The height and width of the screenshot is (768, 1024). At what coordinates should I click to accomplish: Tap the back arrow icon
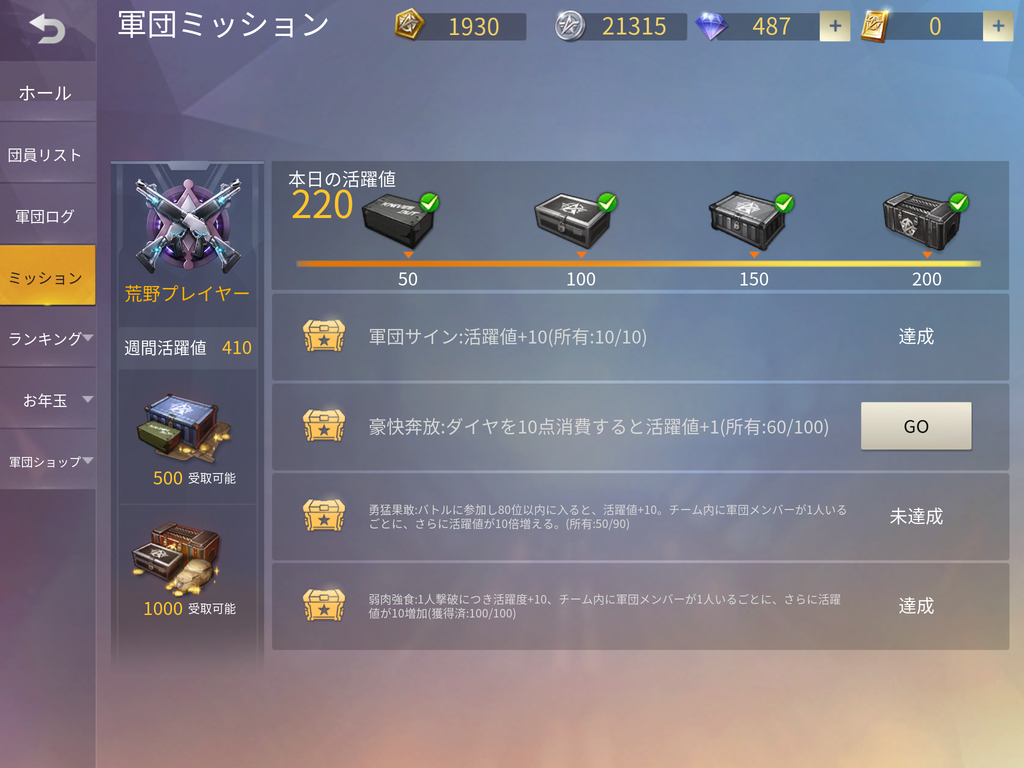[x=47, y=29]
